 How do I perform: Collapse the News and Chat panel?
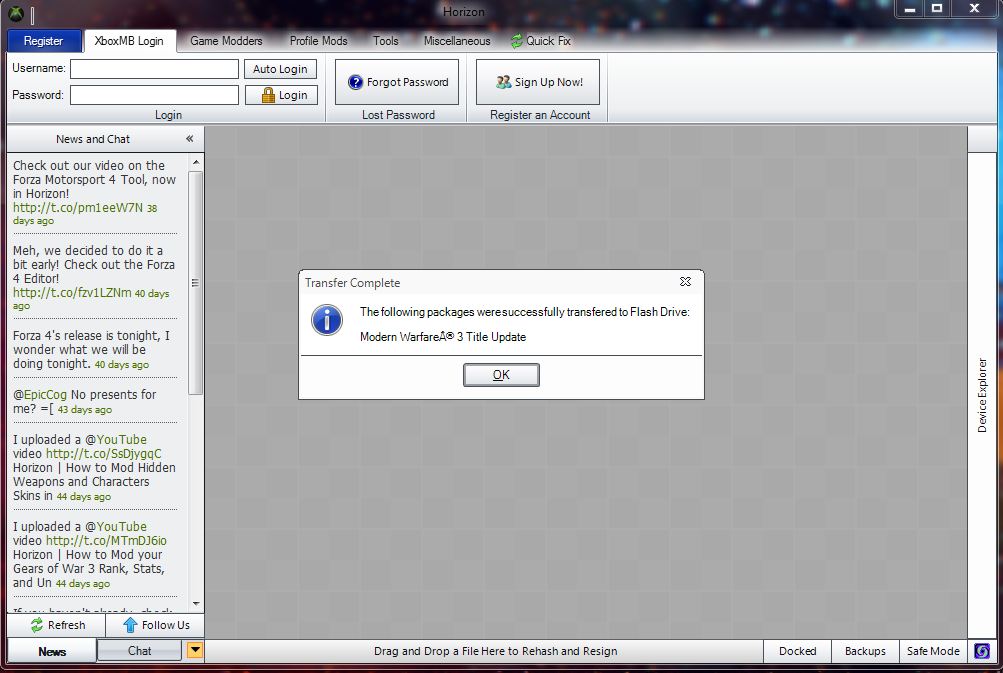189,139
